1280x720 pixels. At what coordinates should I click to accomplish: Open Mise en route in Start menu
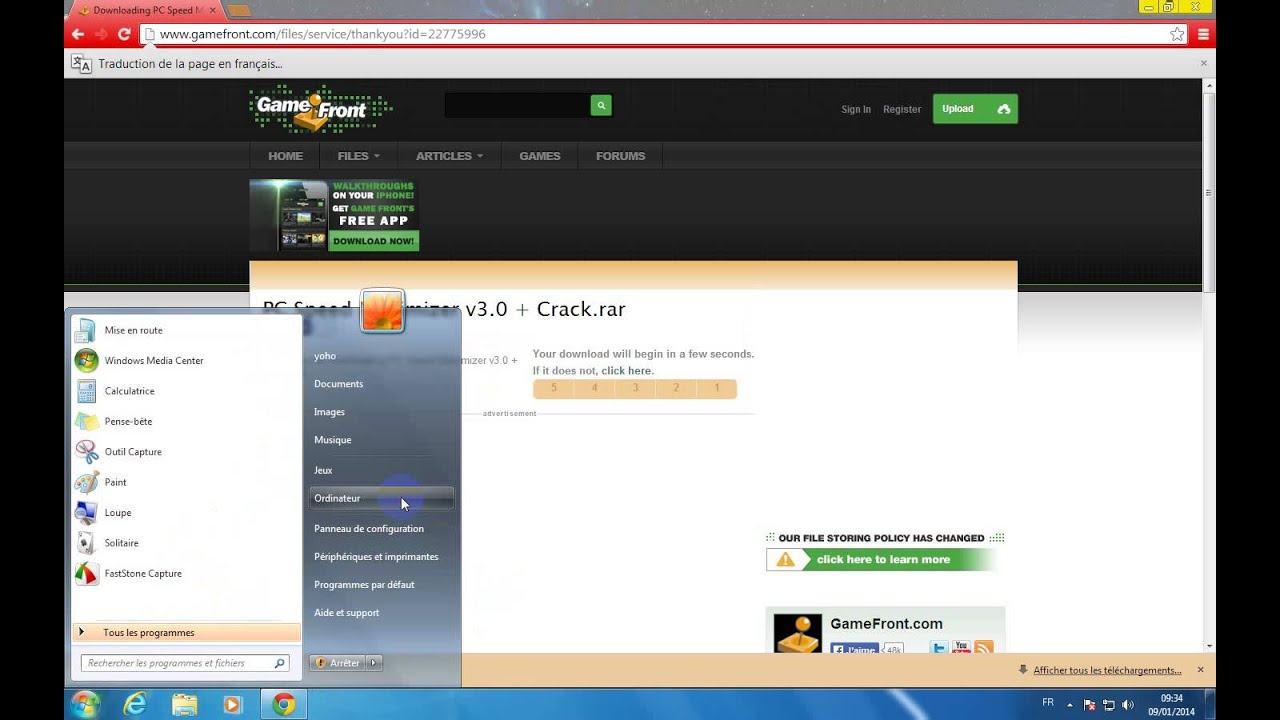click(x=186, y=330)
